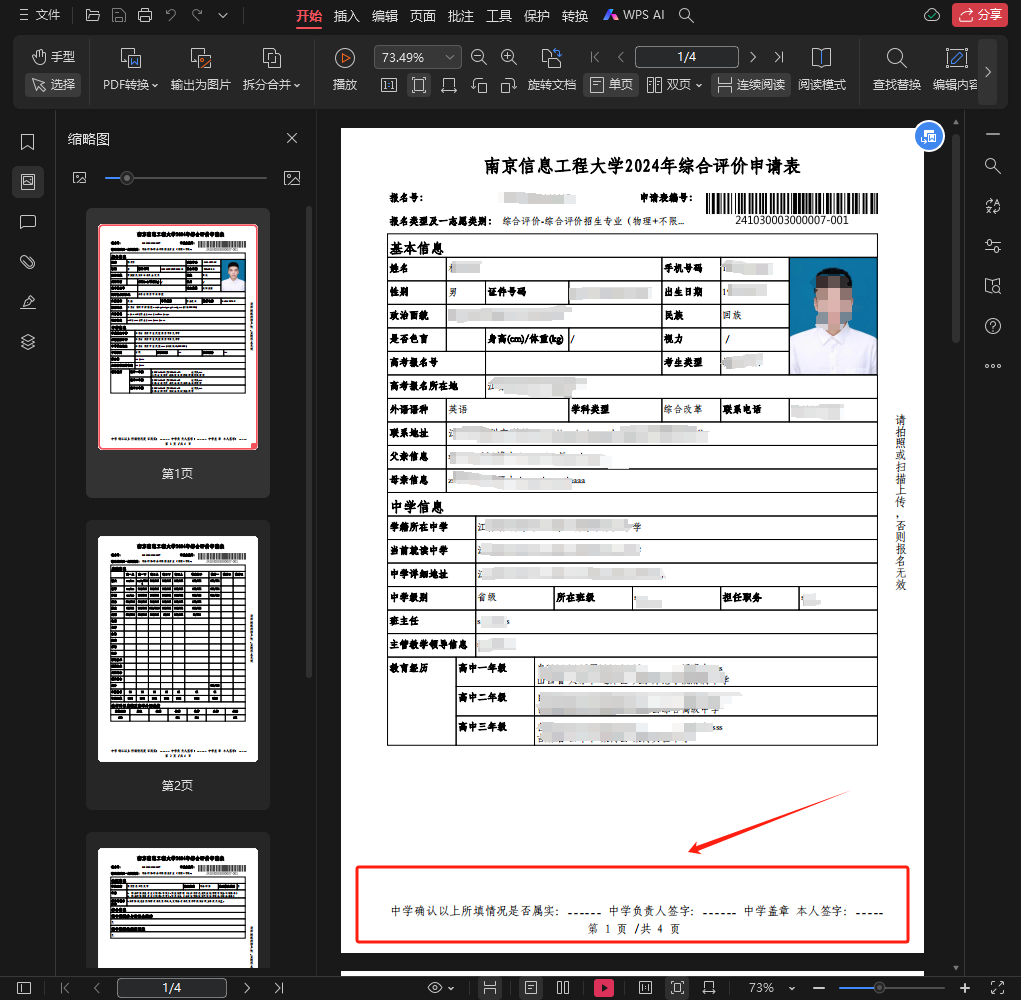1021x1000 pixels.
Task: Click the zoom out magnifier icon
Action: pos(479,57)
